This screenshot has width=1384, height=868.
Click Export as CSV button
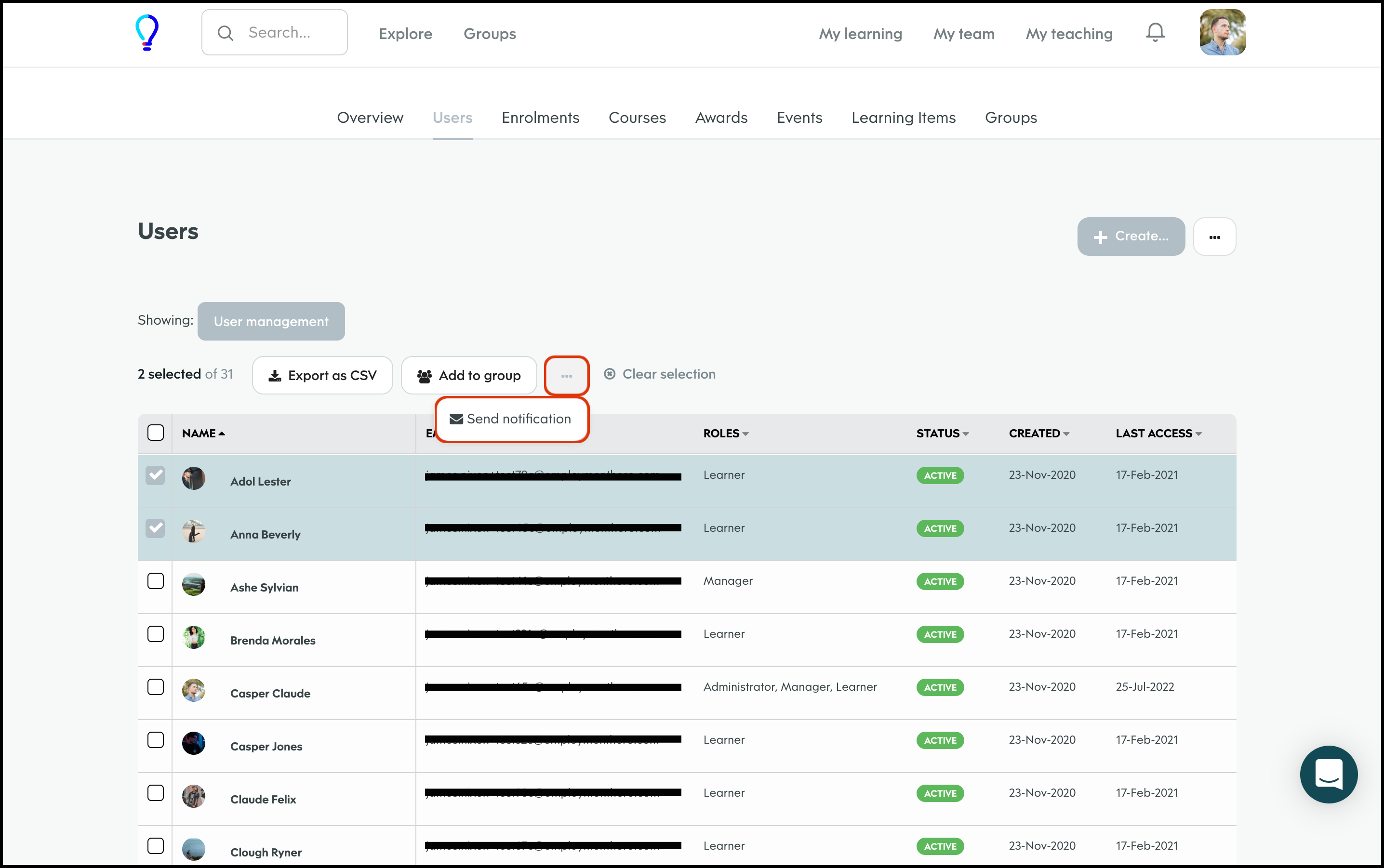322,375
